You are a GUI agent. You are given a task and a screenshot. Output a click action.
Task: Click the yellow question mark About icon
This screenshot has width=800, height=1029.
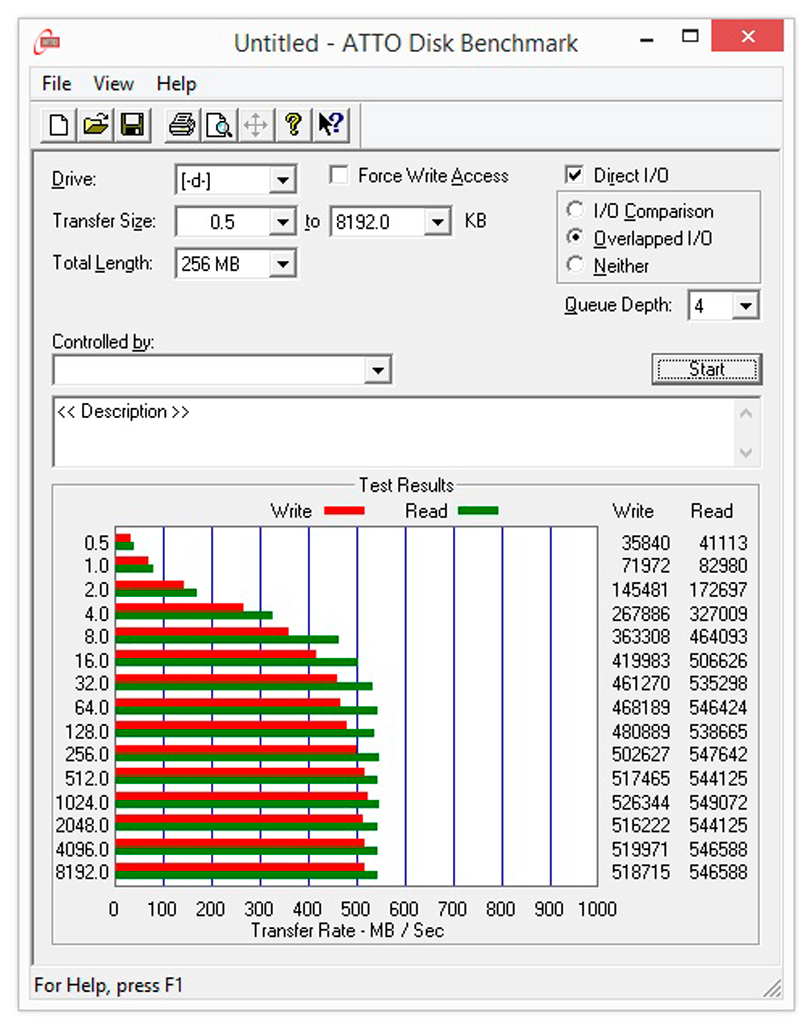click(292, 125)
